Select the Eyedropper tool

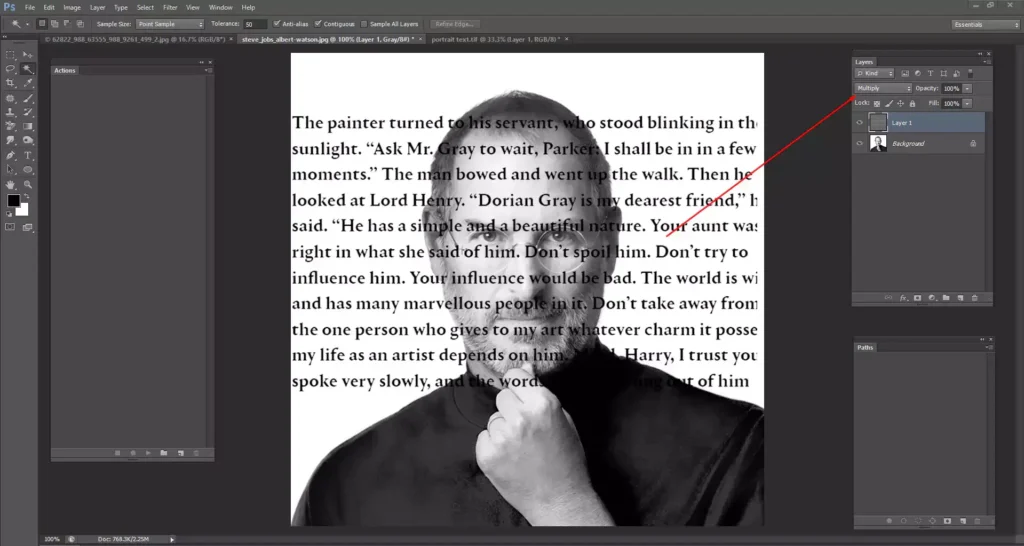click(28, 84)
